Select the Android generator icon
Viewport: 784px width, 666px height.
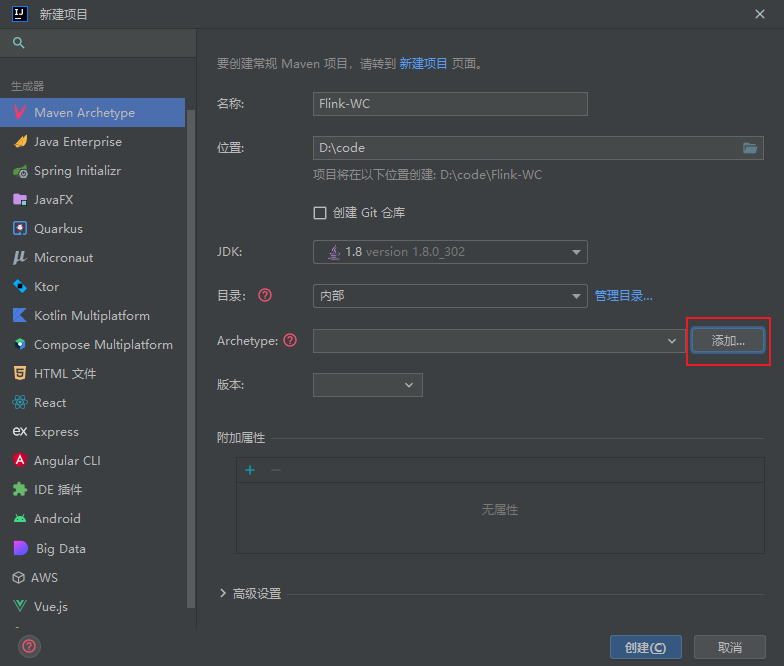[x=19, y=519]
